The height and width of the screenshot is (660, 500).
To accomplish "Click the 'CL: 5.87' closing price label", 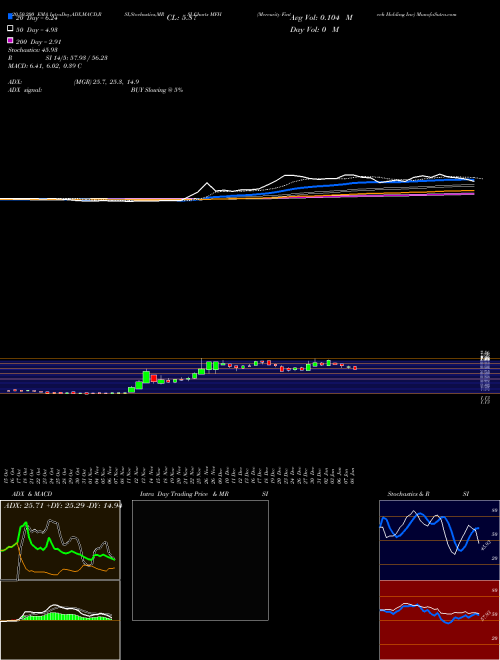I will pyautogui.click(x=182, y=18).
